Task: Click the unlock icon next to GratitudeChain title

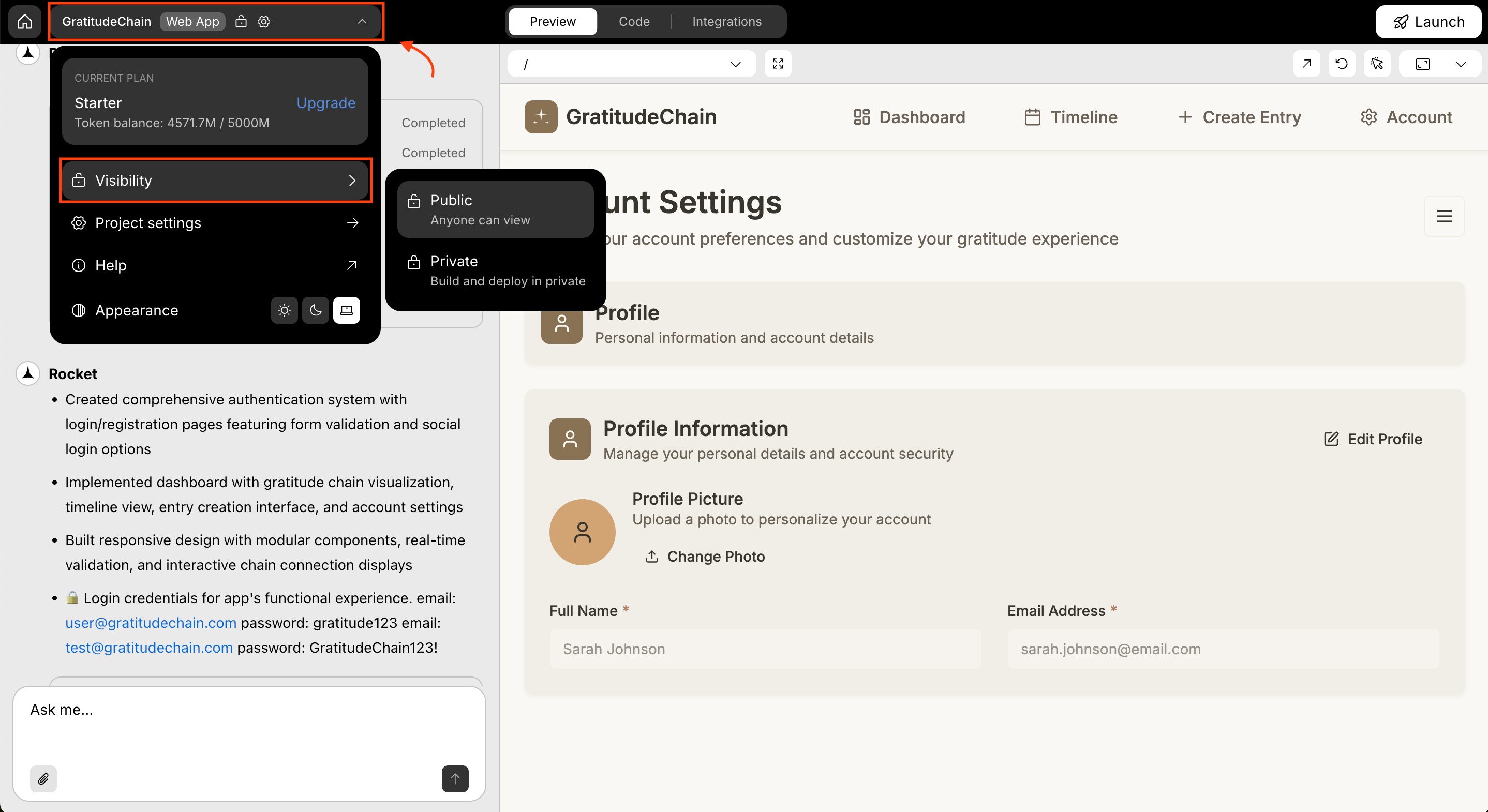Action: 241,21
